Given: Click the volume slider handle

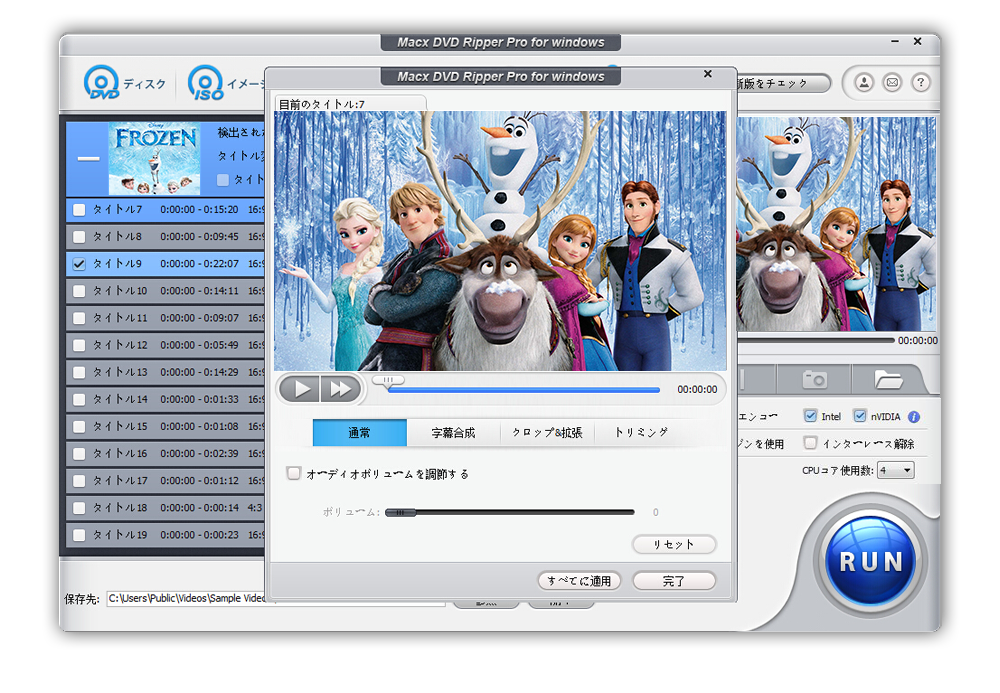Looking at the screenshot, I should (x=400, y=512).
